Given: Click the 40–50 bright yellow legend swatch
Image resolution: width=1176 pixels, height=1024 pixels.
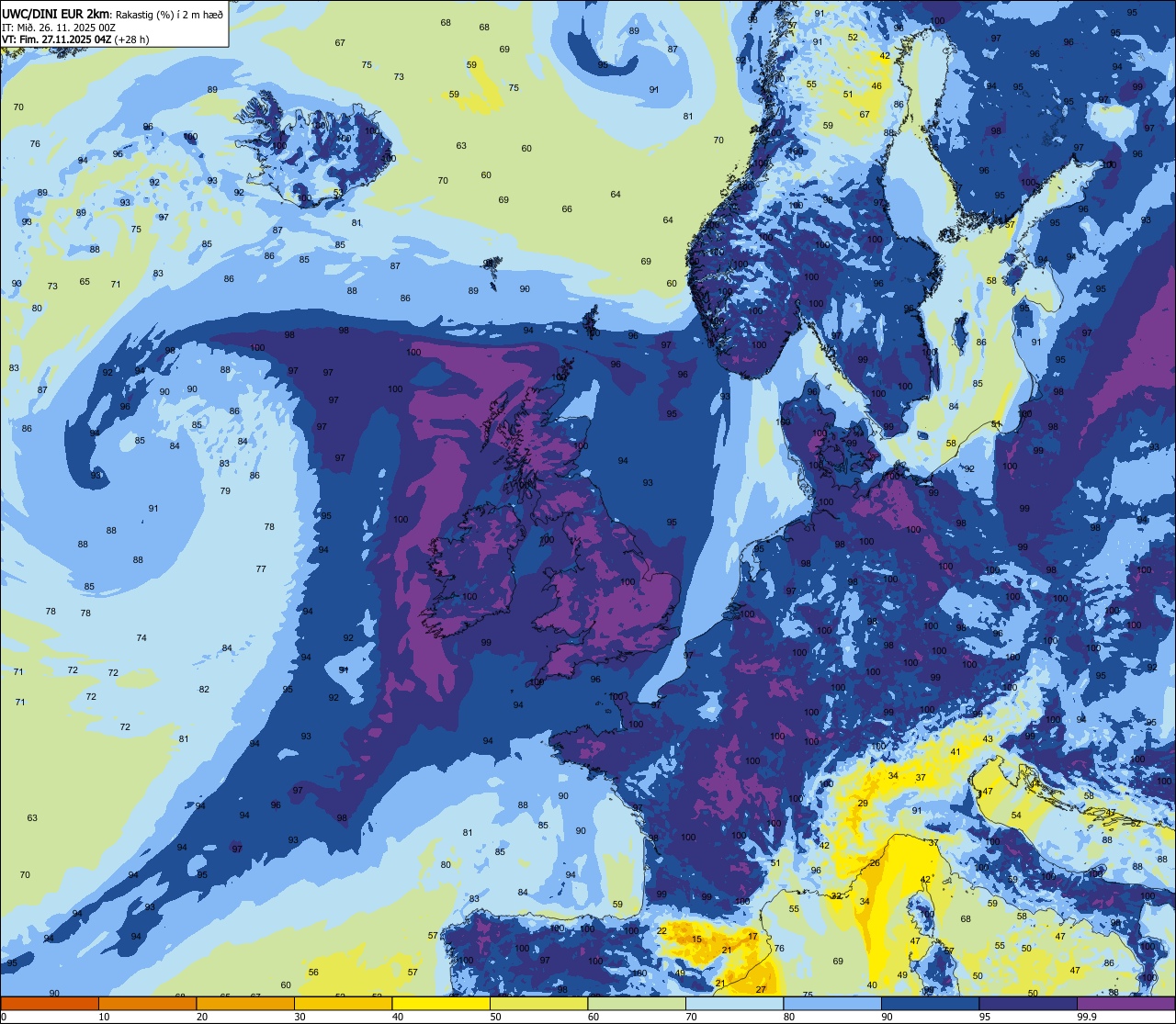Looking at the screenshot, I should click(x=441, y=1003).
